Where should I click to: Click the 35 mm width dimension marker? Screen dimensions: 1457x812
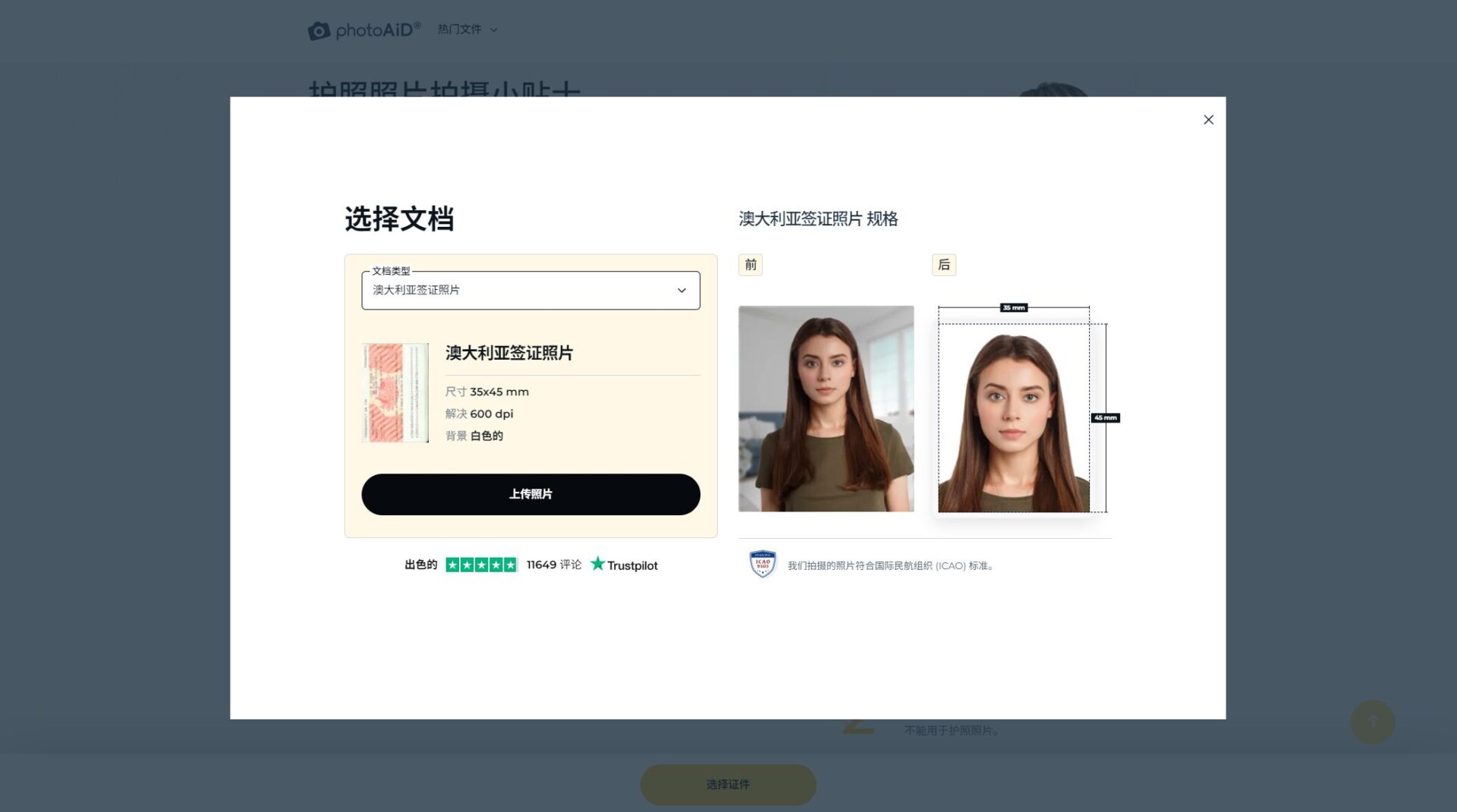tap(1015, 307)
